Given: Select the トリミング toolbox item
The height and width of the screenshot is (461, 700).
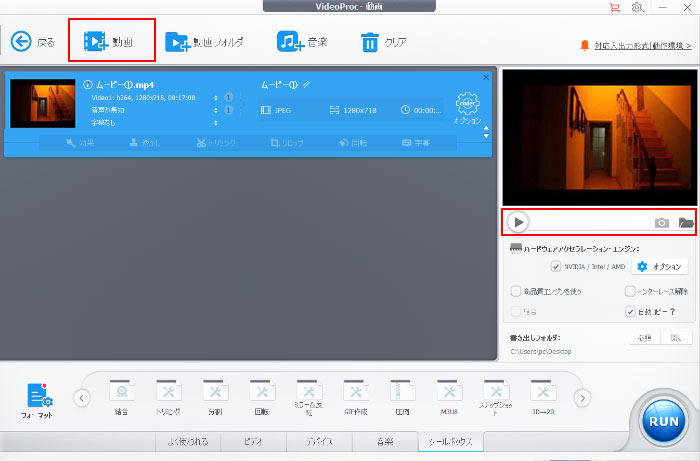Looking at the screenshot, I should (x=168, y=397).
